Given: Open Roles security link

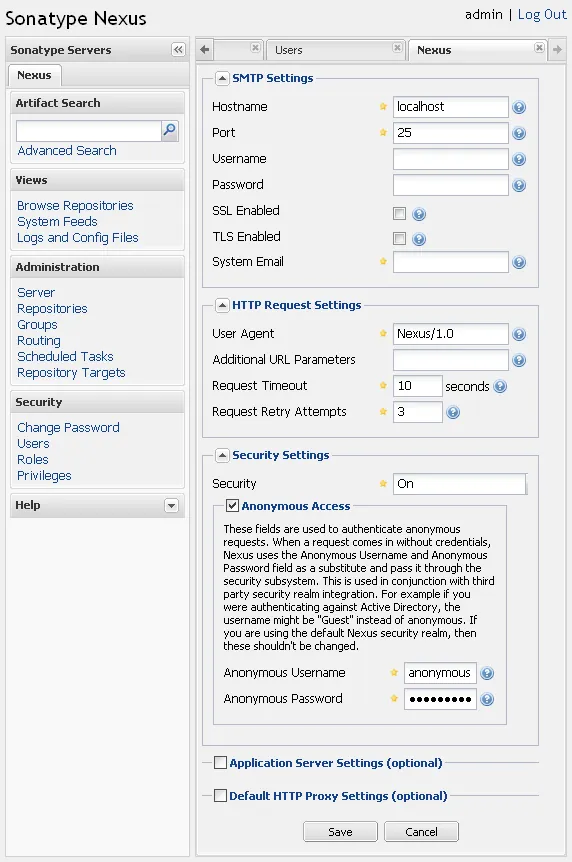Looking at the screenshot, I should click(32, 459).
